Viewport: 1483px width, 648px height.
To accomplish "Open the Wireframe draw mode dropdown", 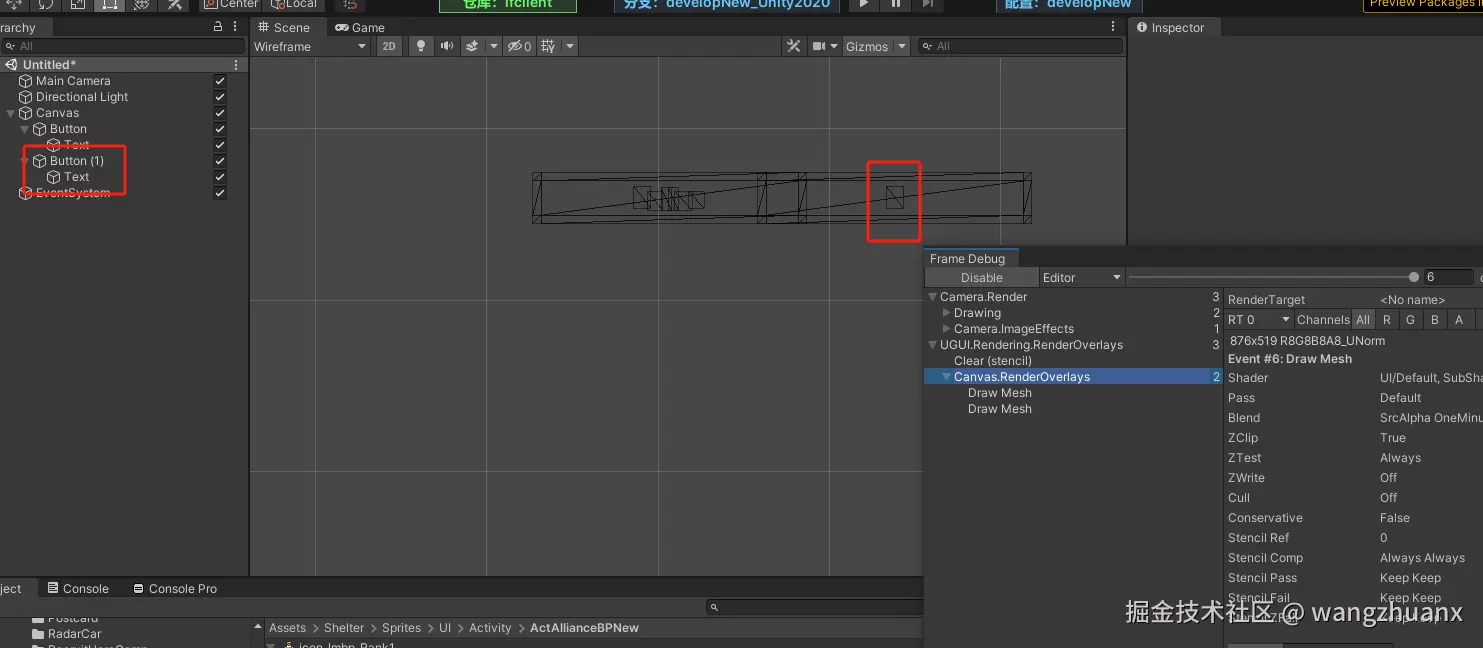I will click(x=310, y=46).
